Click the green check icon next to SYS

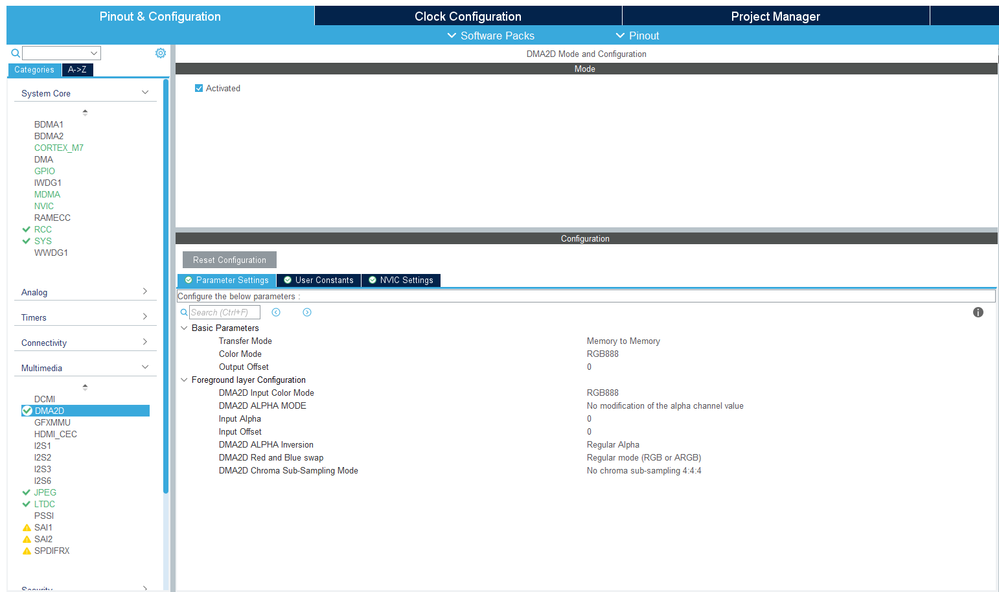tap(26, 241)
